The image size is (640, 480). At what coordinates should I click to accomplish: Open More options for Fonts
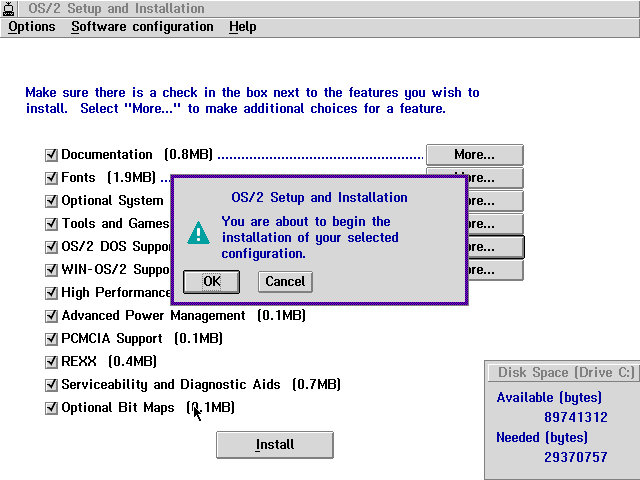[x=495, y=178]
